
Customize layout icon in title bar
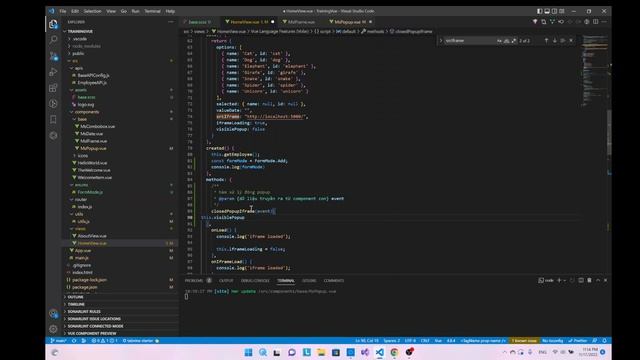562,11
